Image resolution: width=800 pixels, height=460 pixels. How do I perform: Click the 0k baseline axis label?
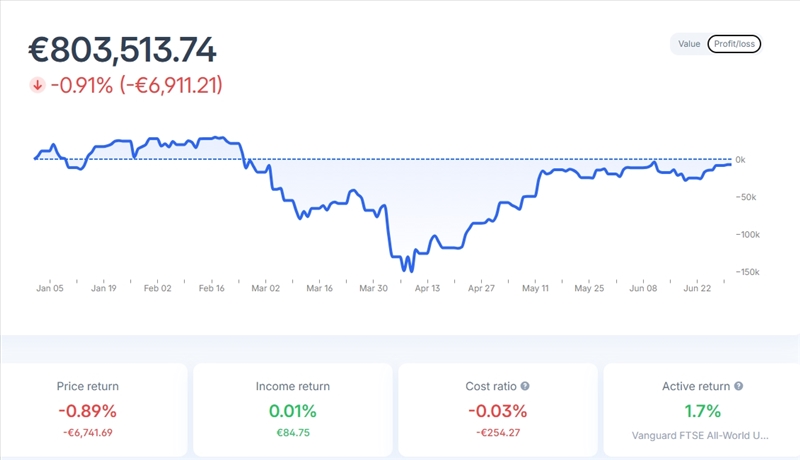click(740, 159)
